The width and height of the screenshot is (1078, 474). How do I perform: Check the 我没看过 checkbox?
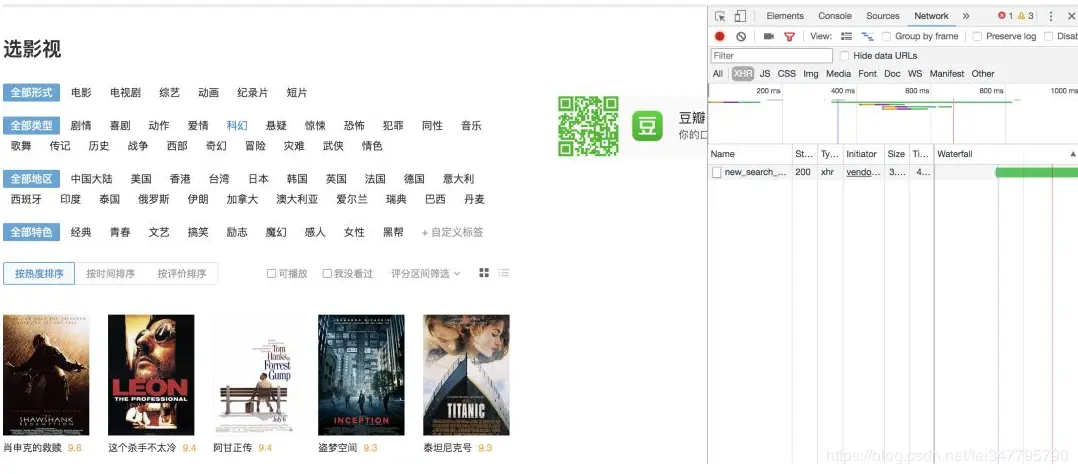click(327, 274)
